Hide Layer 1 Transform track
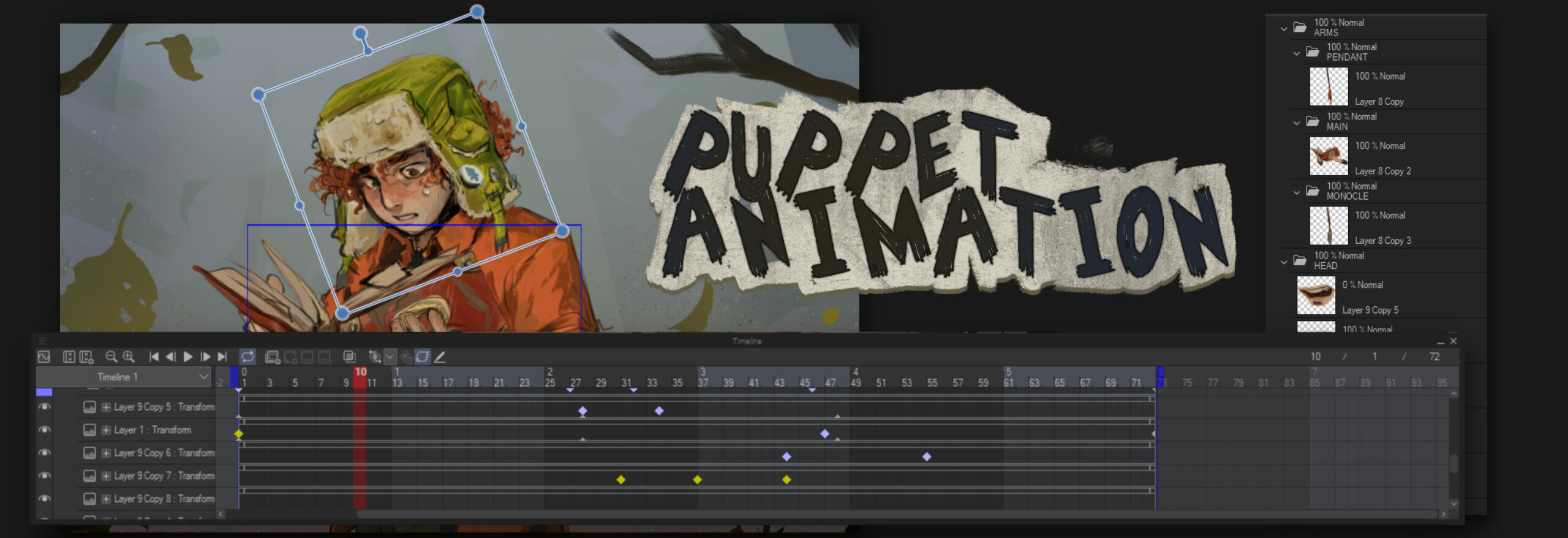The height and width of the screenshot is (538, 1568). [x=44, y=430]
